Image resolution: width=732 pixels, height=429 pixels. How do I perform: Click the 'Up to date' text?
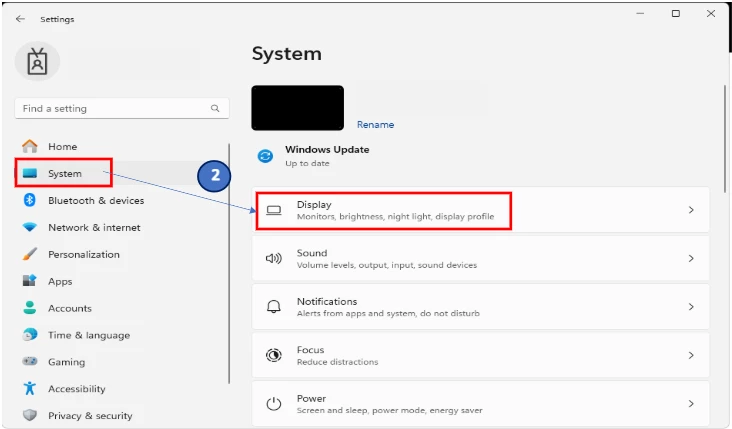click(x=307, y=163)
